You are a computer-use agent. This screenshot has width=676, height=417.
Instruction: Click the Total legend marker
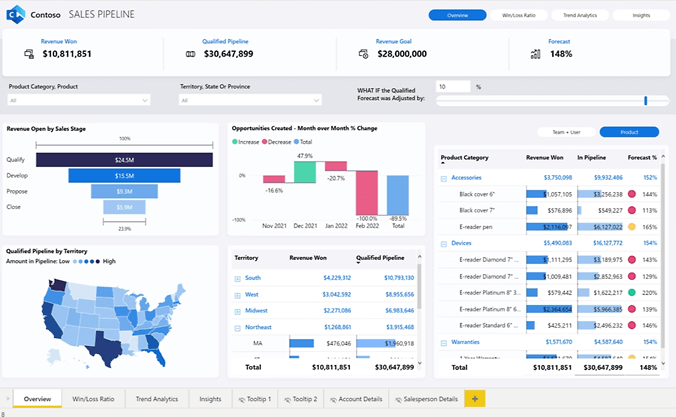(x=296, y=142)
